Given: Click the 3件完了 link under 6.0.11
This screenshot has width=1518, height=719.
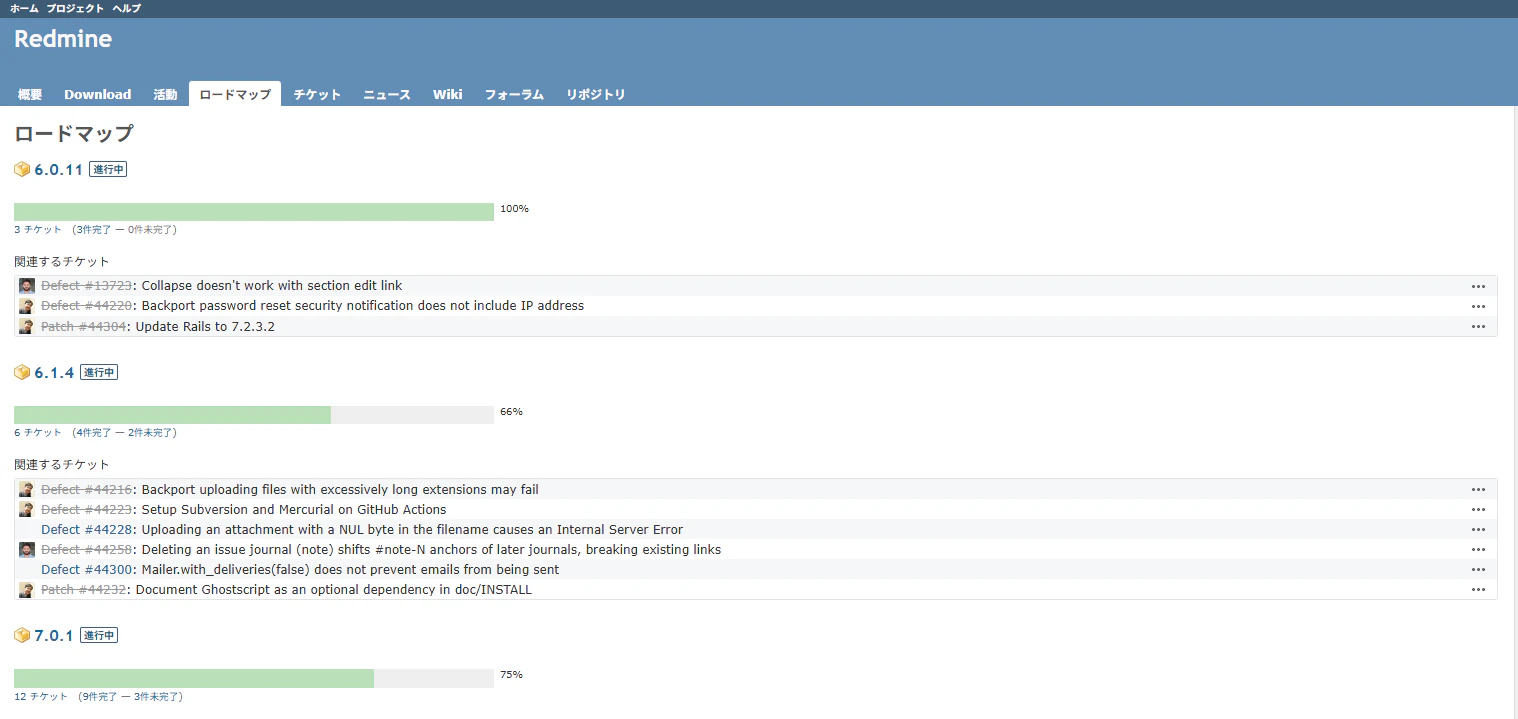Looking at the screenshot, I should coord(93,230).
